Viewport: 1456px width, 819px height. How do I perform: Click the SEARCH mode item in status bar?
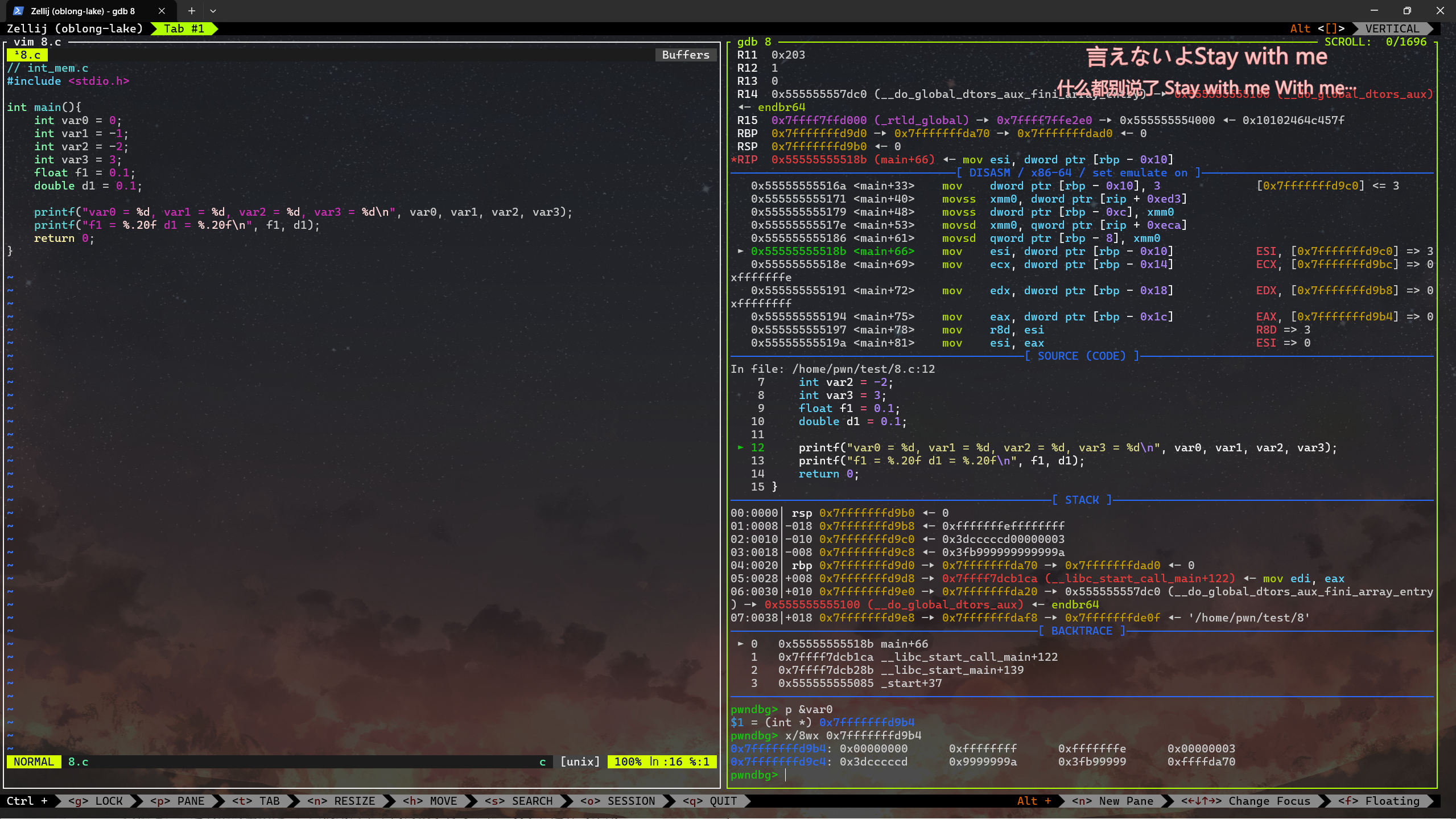[x=518, y=801]
